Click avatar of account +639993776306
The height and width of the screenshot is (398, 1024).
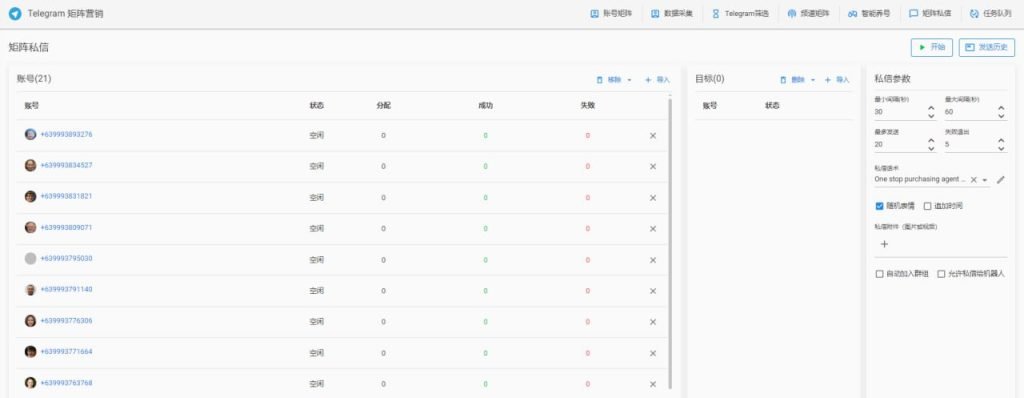click(x=31, y=320)
